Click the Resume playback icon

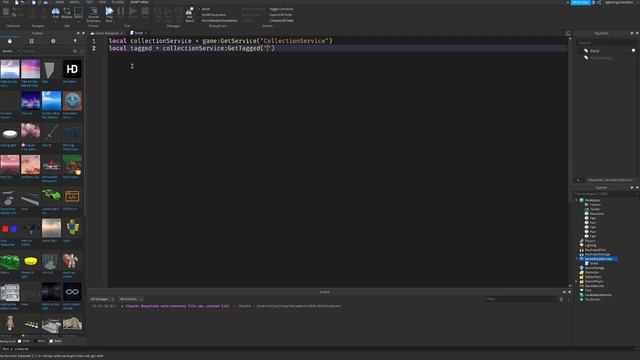pyautogui.click(x=133, y=11)
